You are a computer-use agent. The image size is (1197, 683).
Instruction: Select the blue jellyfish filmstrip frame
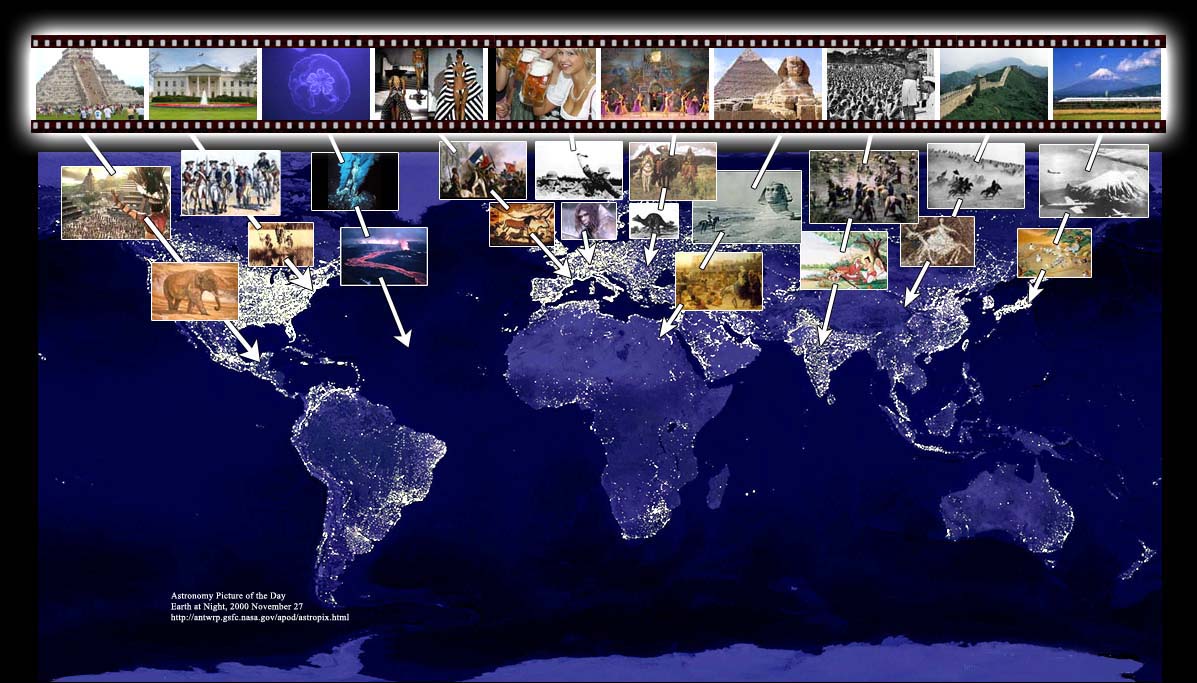point(315,83)
